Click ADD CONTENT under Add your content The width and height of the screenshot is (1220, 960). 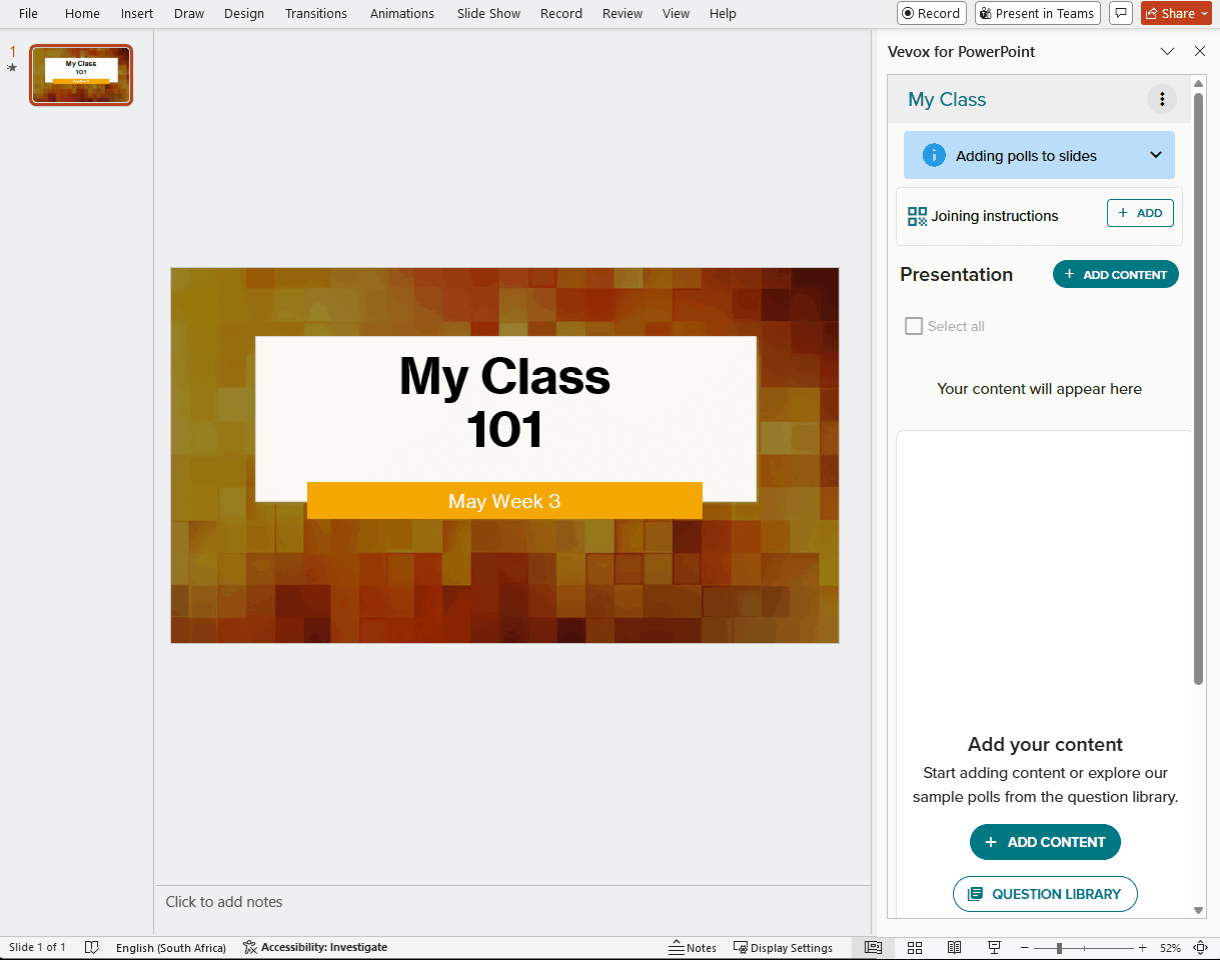(x=1045, y=842)
